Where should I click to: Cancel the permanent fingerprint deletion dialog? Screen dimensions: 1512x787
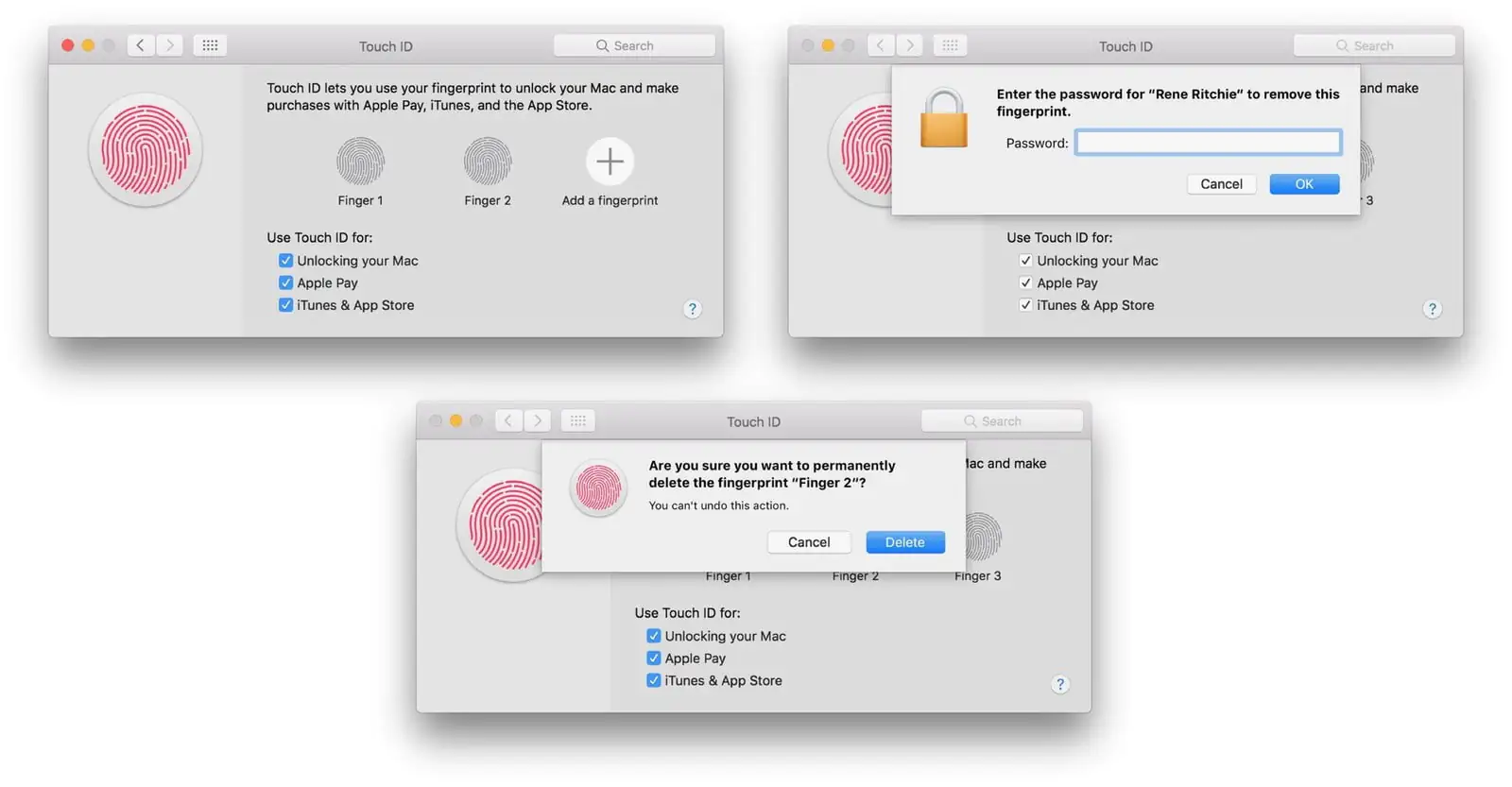[x=809, y=542]
